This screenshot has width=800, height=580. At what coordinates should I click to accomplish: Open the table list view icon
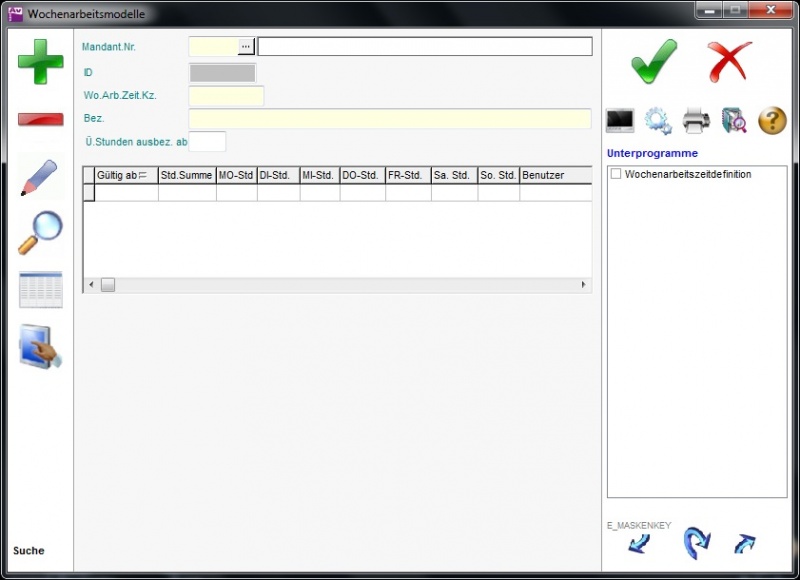(x=40, y=290)
